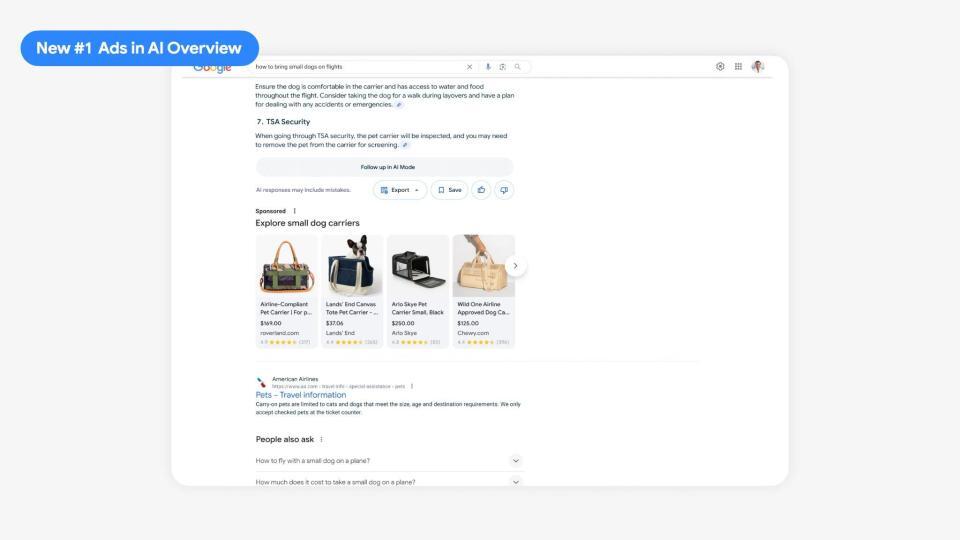Open Google settings gear icon
The image size is (960, 540).
720,66
